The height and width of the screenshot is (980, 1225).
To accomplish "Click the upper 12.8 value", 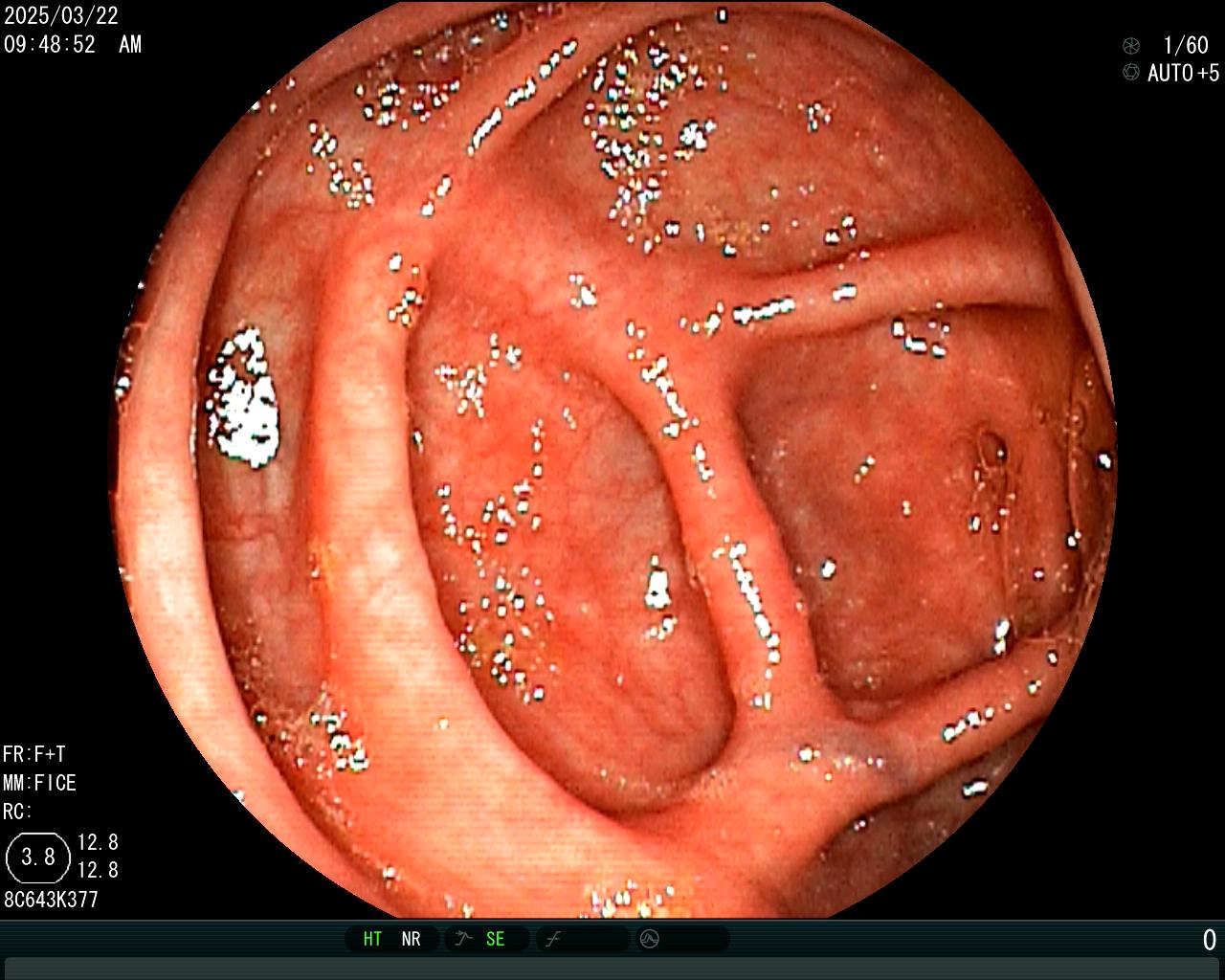I will click(x=98, y=842).
